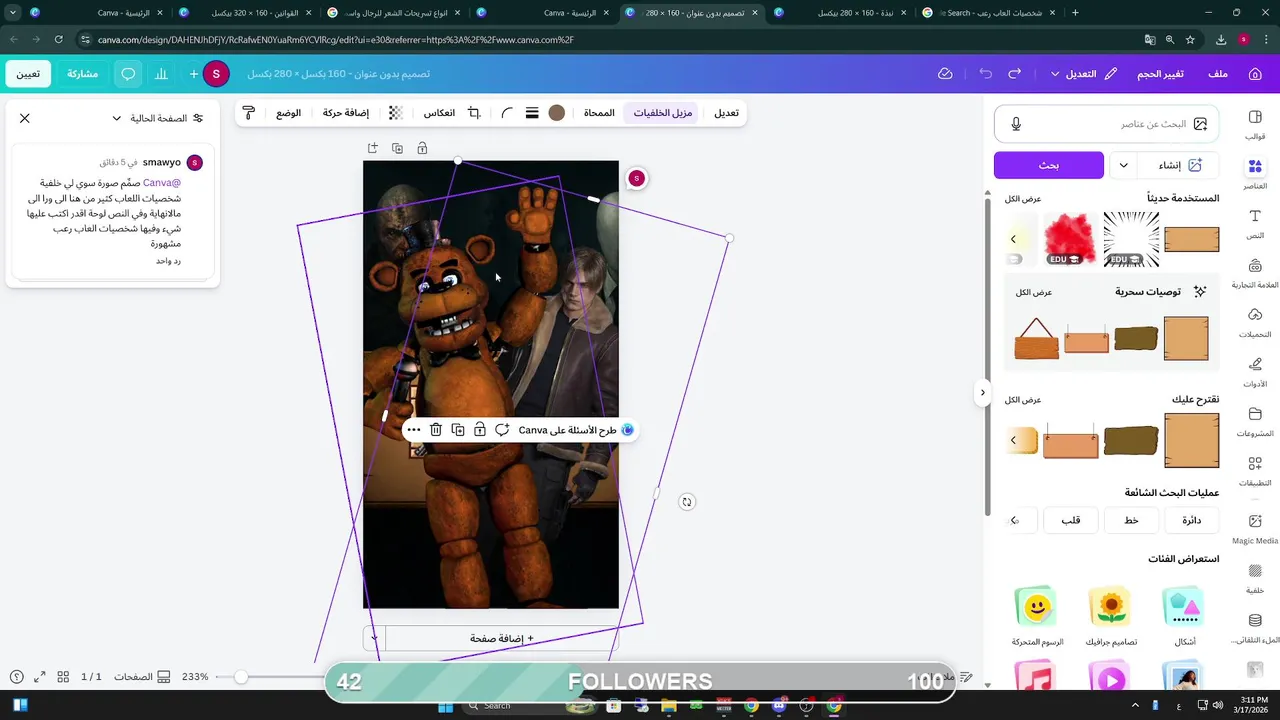The image size is (1280, 720).
Task: Click Edit (تعديل) in image toolbar
Action: pyautogui.click(x=726, y=113)
